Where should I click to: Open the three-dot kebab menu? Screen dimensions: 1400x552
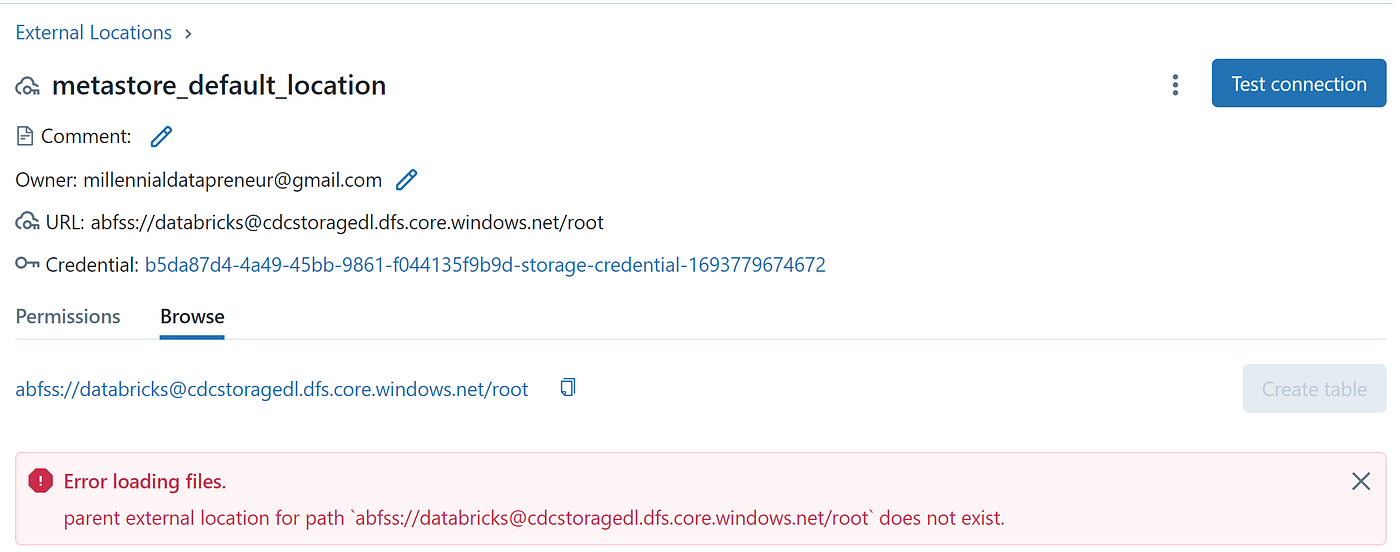click(1175, 85)
